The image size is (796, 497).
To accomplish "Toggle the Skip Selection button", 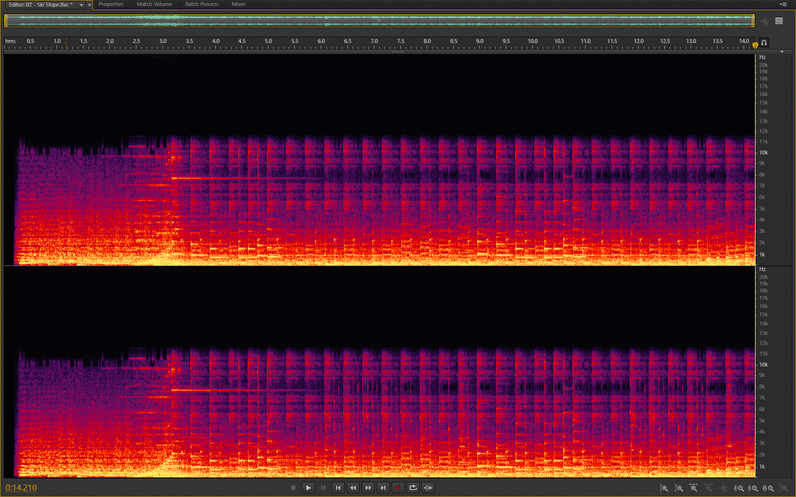I will click(x=428, y=487).
